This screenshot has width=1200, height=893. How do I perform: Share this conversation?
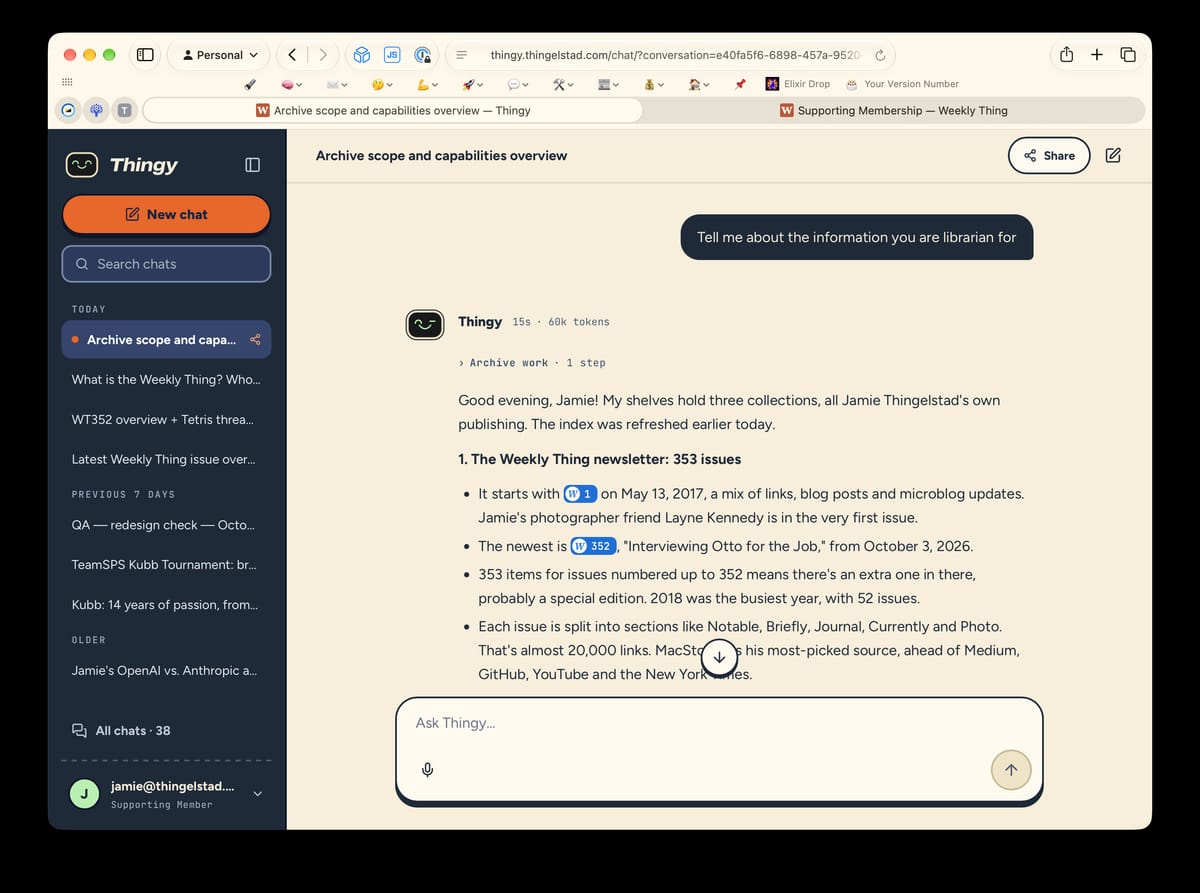(1049, 155)
